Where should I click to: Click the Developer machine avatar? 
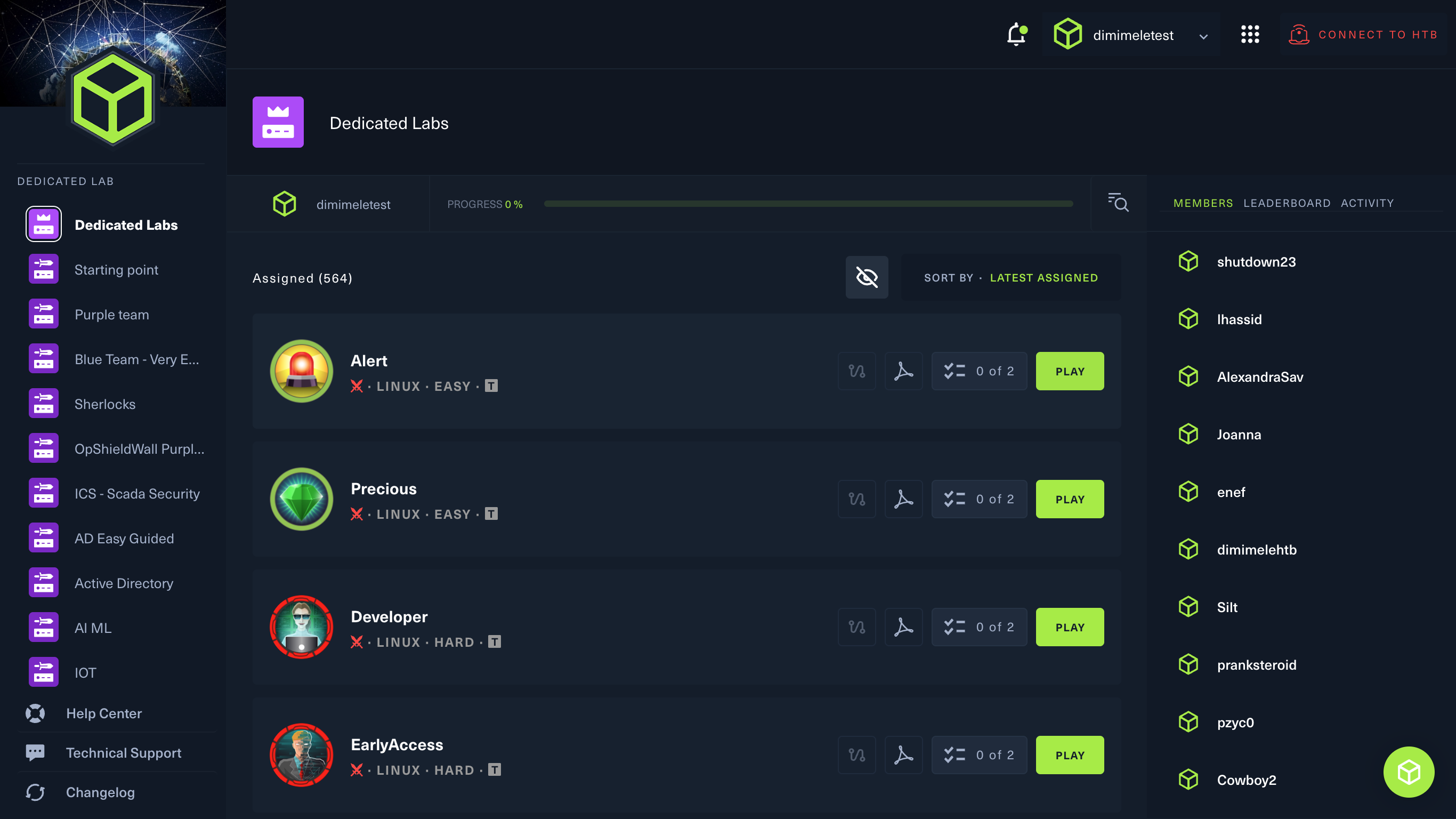[x=301, y=627]
